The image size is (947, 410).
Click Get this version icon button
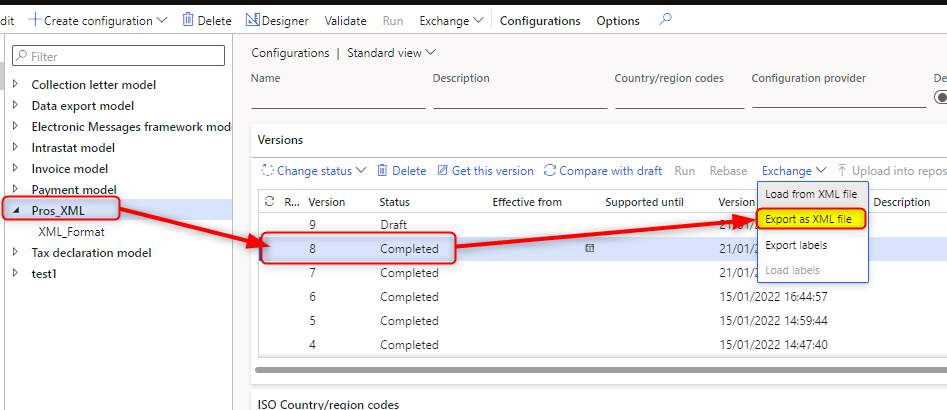pyautogui.click(x=444, y=171)
